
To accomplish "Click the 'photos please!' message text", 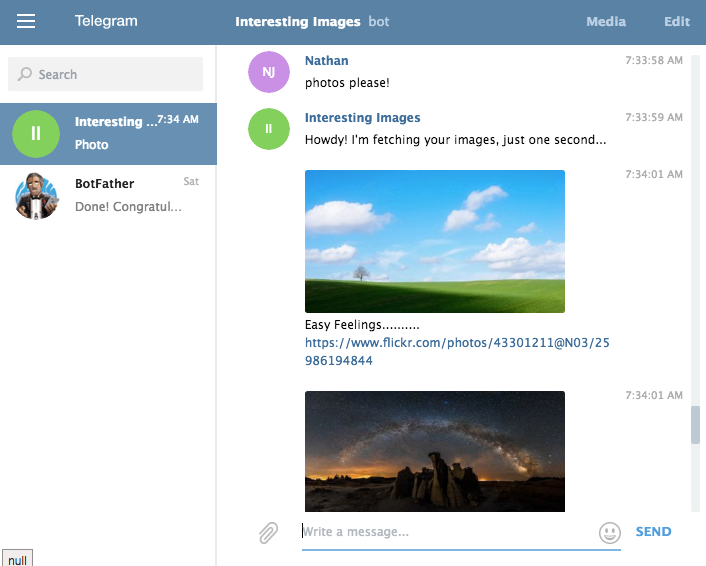I will [347, 83].
